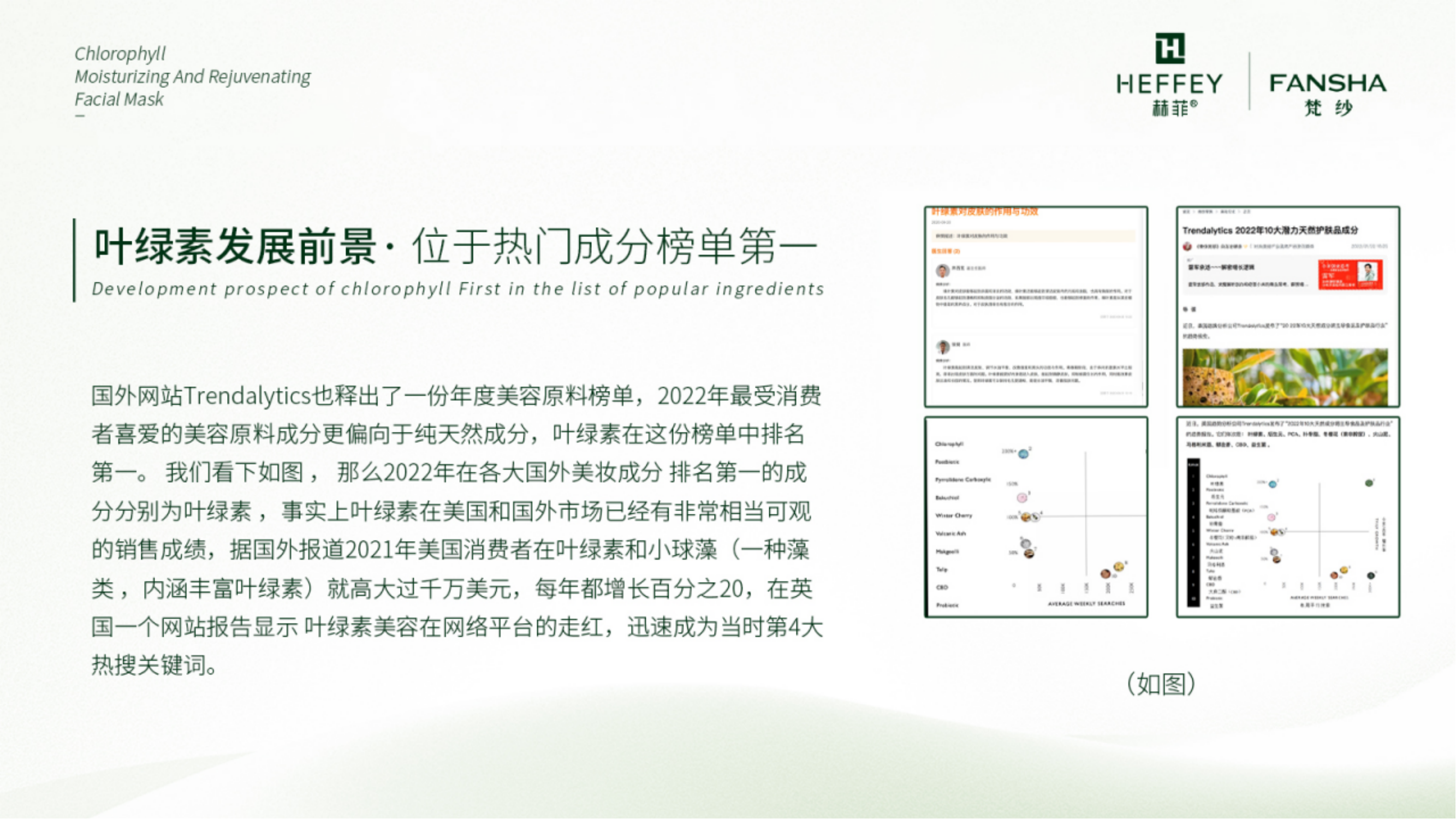Click the FANSHA brand logo text
The height and width of the screenshot is (819, 1456).
tap(1327, 84)
